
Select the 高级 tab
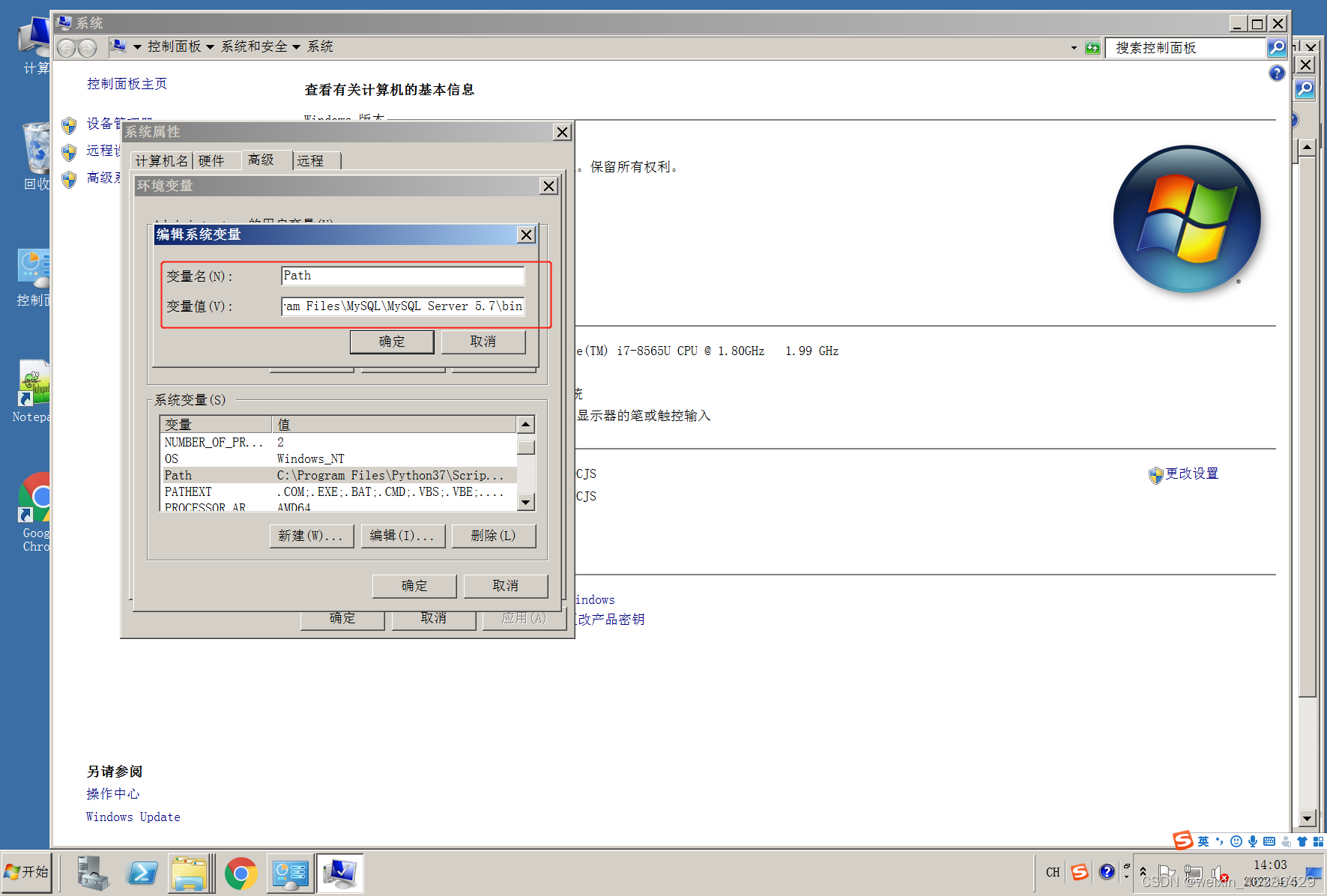[267, 160]
